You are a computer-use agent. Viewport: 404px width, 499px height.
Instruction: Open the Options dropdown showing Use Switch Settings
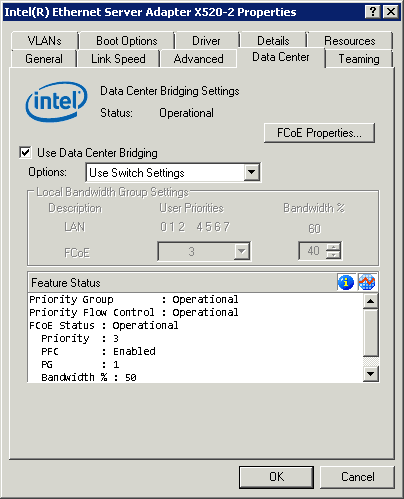point(252,172)
